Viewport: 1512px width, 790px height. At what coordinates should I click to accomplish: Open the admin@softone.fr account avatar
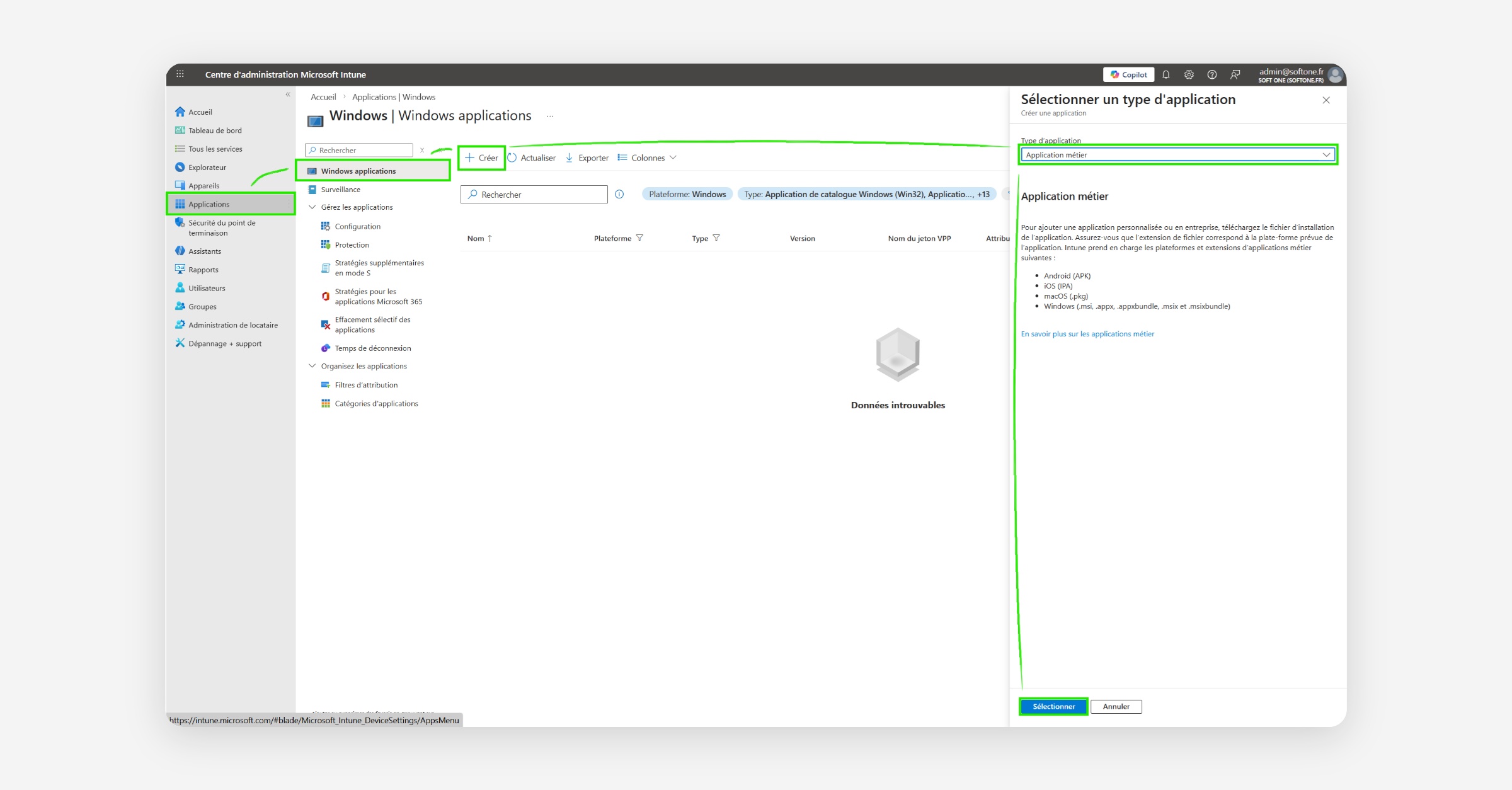coord(1334,75)
